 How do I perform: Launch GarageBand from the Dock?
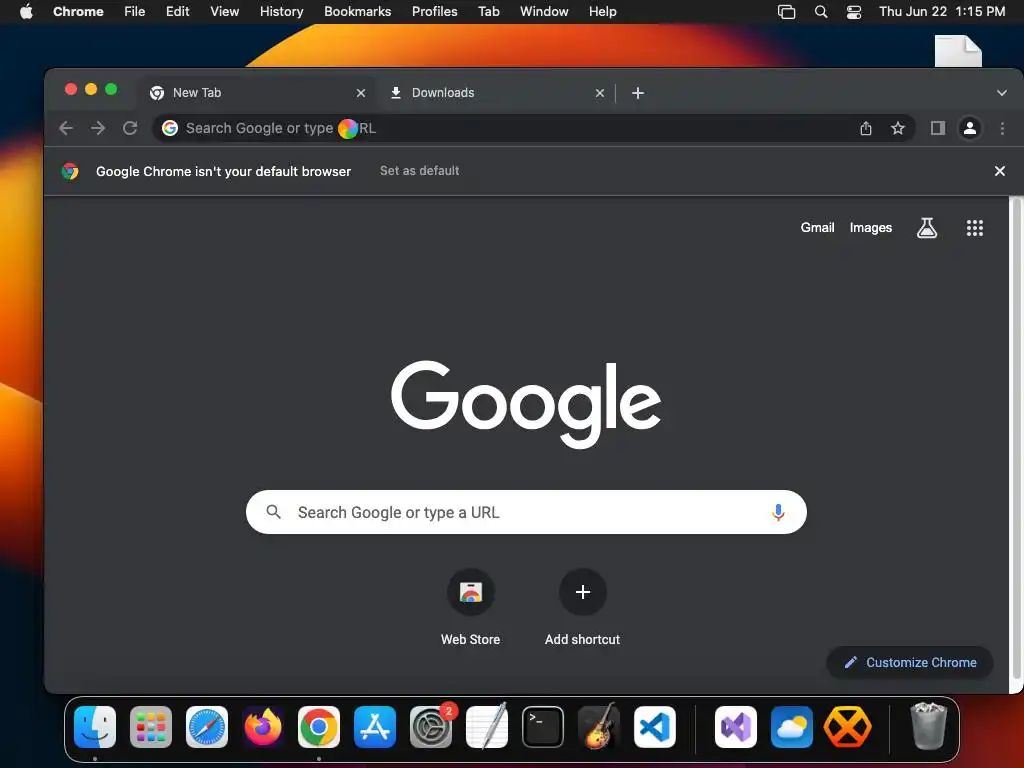[599, 727]
